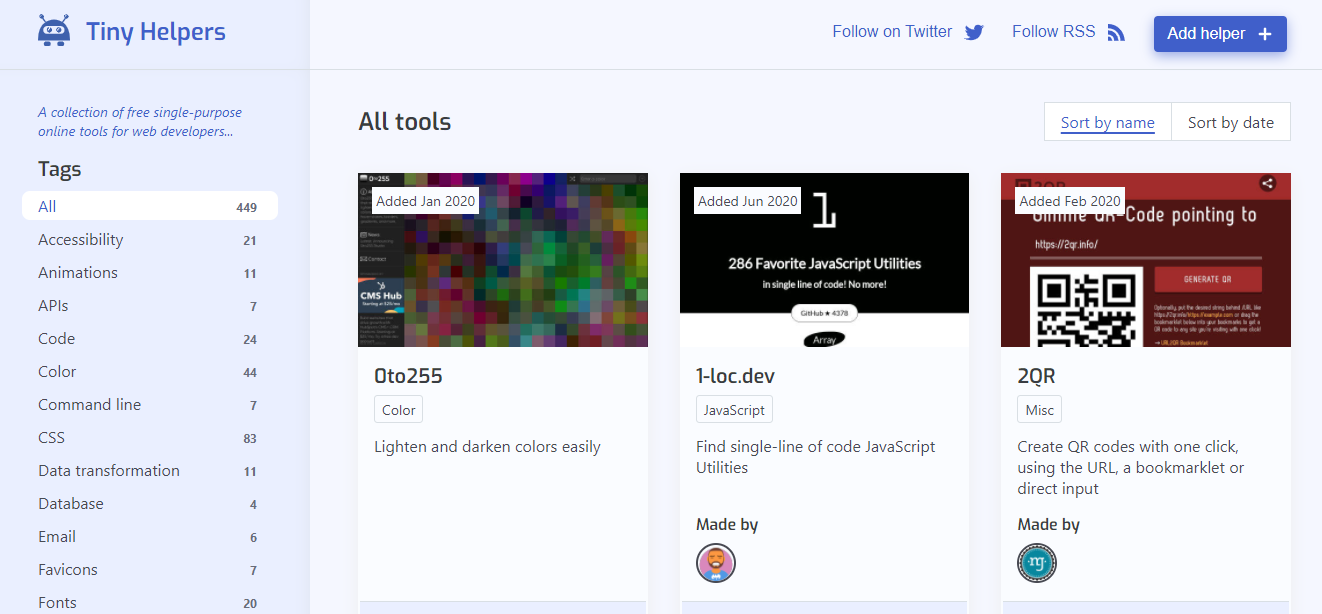Viewport: 1322px width, 614px height.
Task: Click the Tiny Helpers robot logo
Action: 54,31
